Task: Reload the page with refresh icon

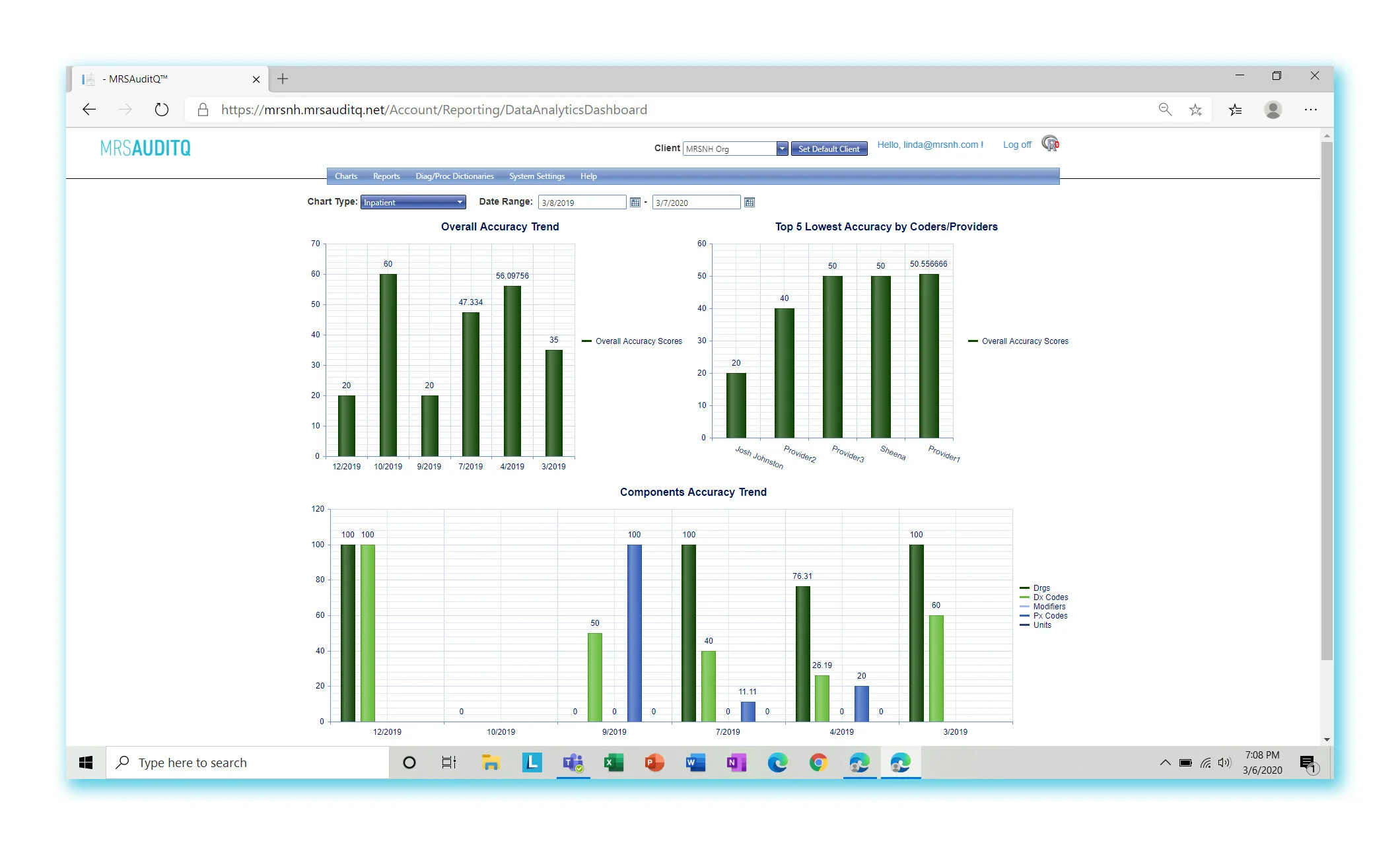Action: click(161, 110)
